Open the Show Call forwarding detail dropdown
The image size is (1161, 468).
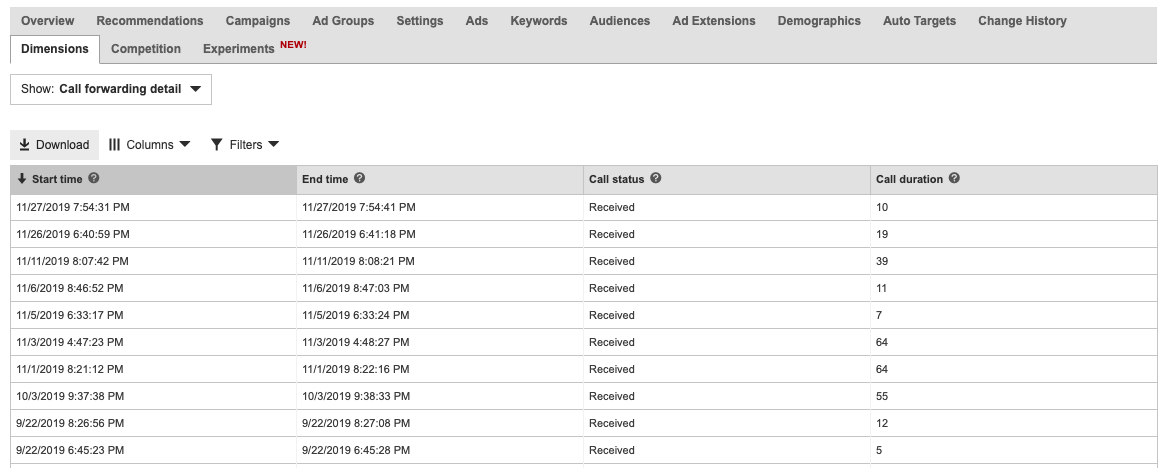tap(111, 89)
